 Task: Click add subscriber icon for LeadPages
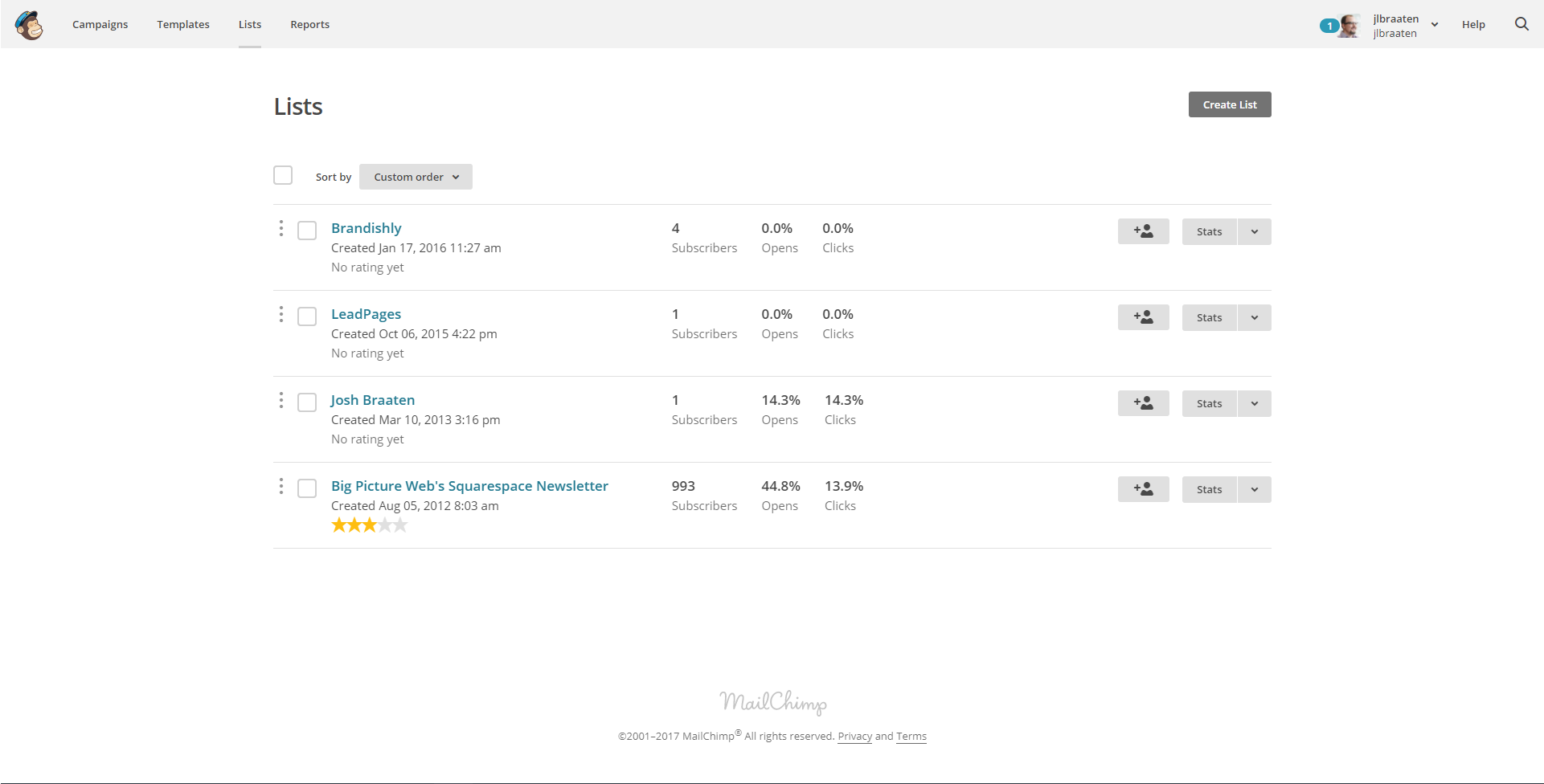coord(1143,317)
